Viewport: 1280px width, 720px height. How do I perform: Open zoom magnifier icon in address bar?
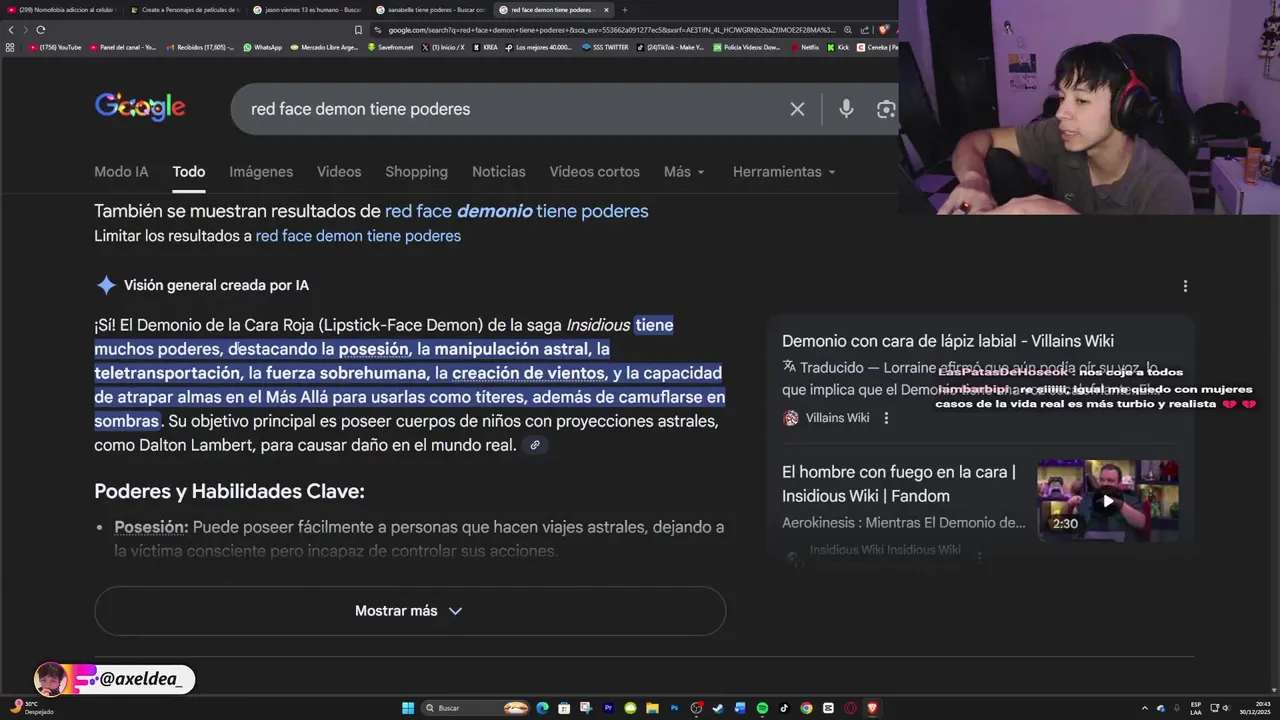[x=848, y=30]
